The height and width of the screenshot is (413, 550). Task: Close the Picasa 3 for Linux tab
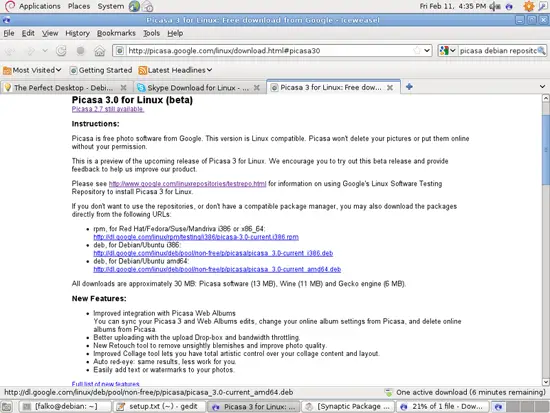click(x=390, y=88)
